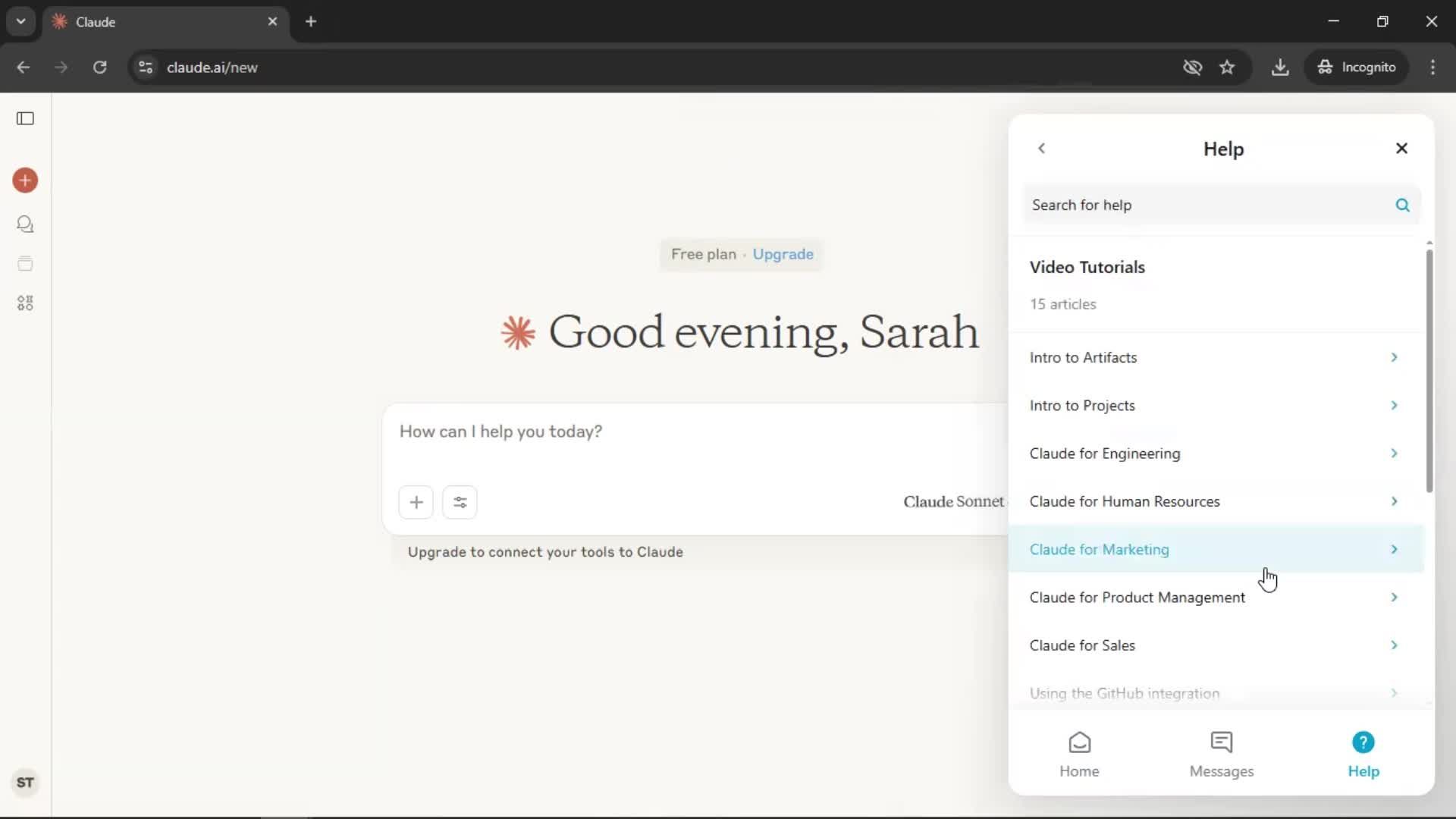Switch to the Home tab label
The width and height of the screenshot is (1456, 819).
coord(1079,771)
